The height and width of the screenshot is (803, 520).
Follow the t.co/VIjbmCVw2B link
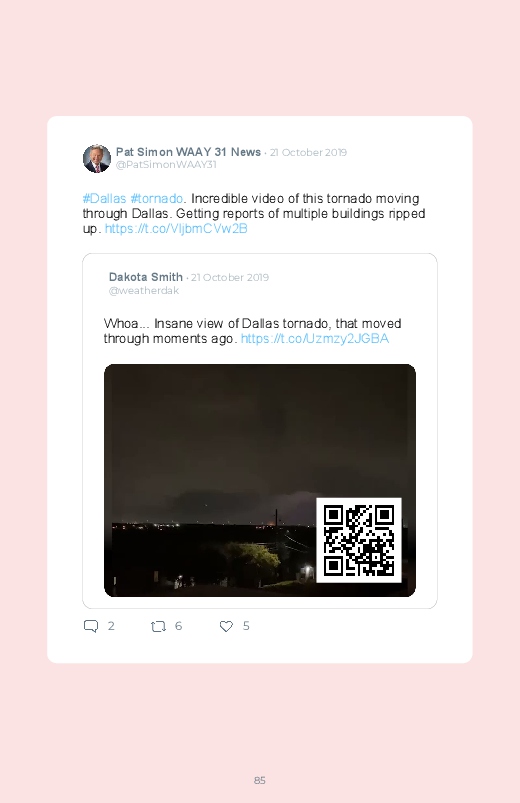point(176,228)
